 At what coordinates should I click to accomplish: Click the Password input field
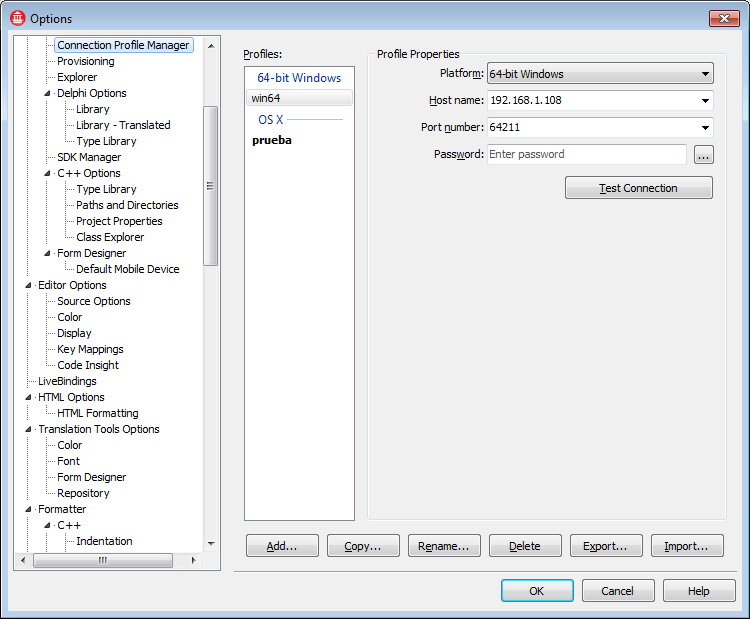coord(586,155)
